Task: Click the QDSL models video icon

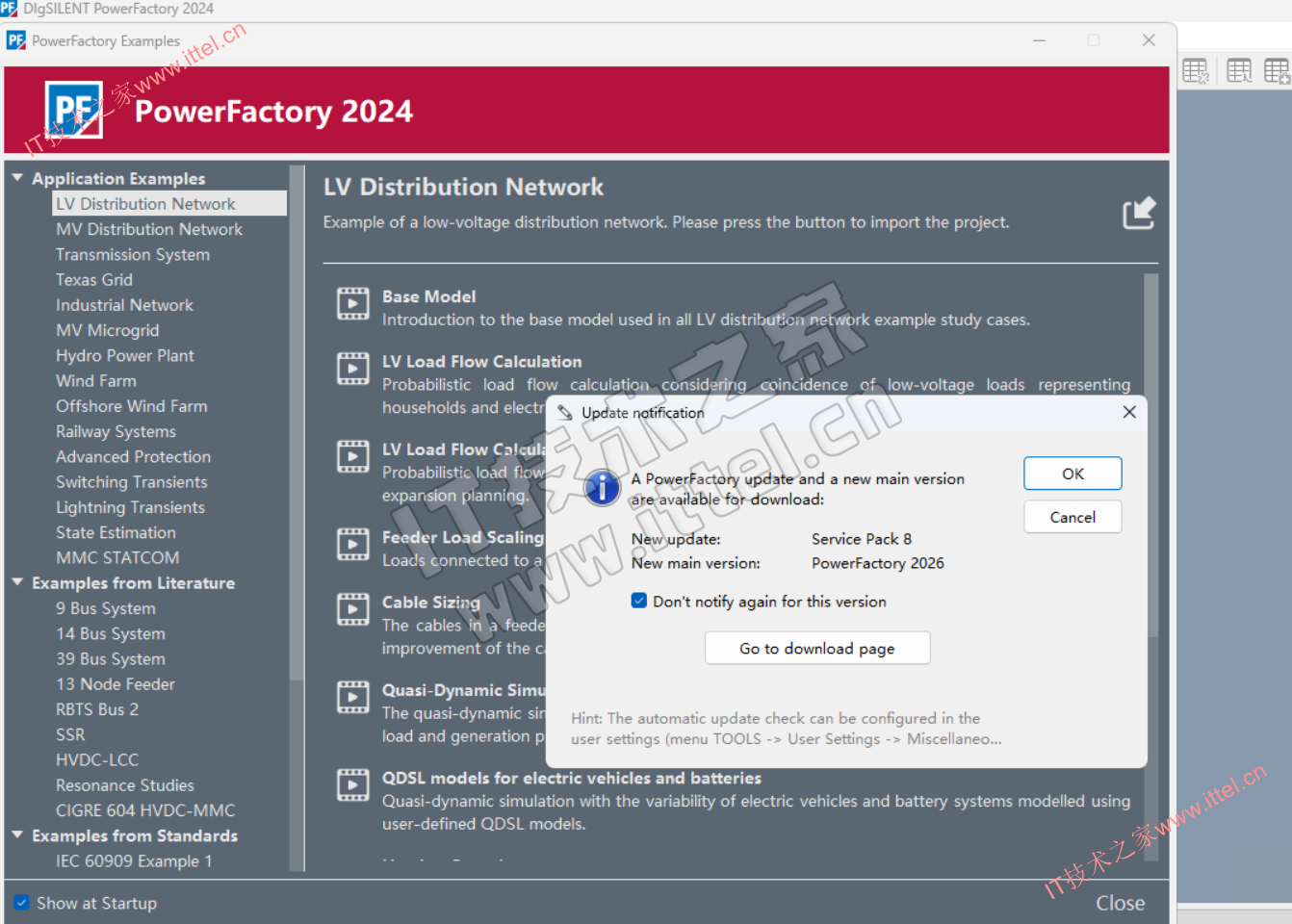Action: 352,784
